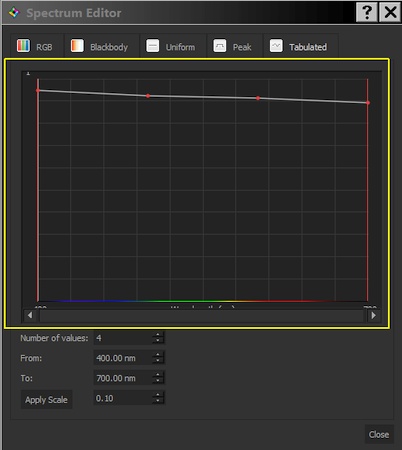402x450 pixels.
Task: Click the Apply Scale button
Action: tap(46, 400)
